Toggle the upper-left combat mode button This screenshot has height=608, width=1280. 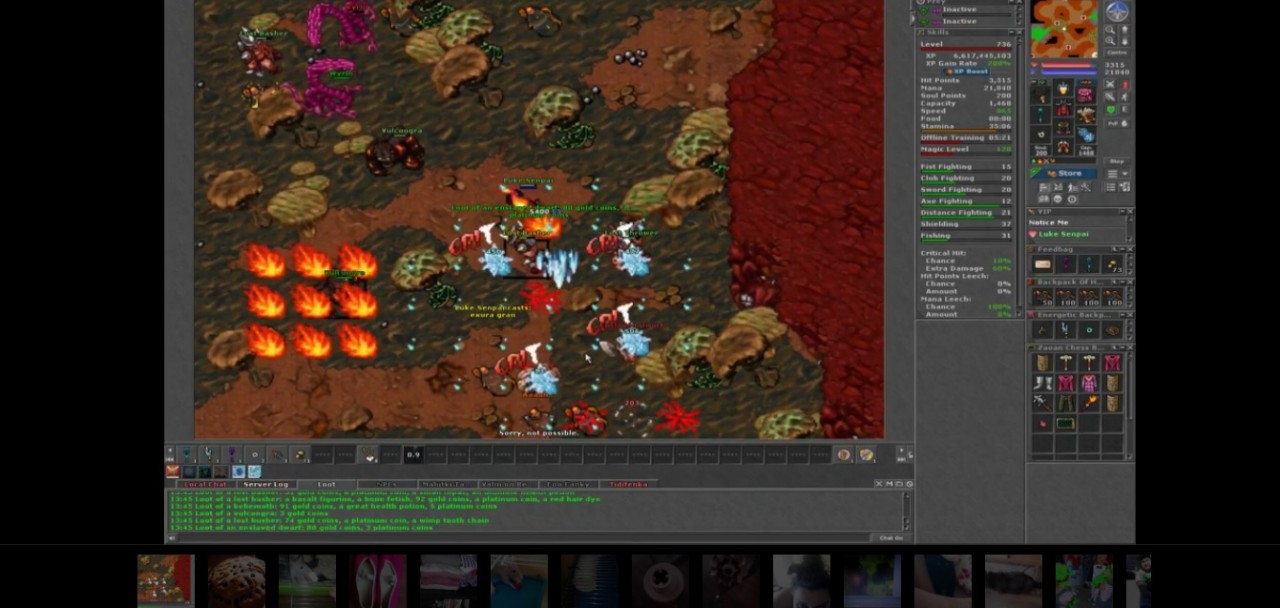1110,84
